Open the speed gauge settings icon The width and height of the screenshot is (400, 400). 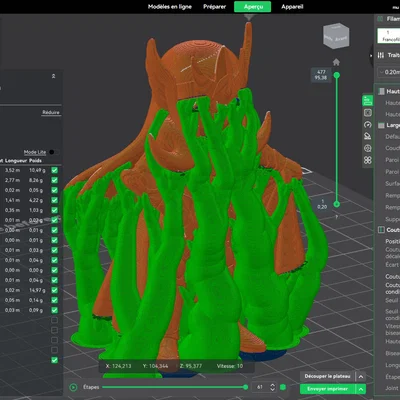[368, 124]
